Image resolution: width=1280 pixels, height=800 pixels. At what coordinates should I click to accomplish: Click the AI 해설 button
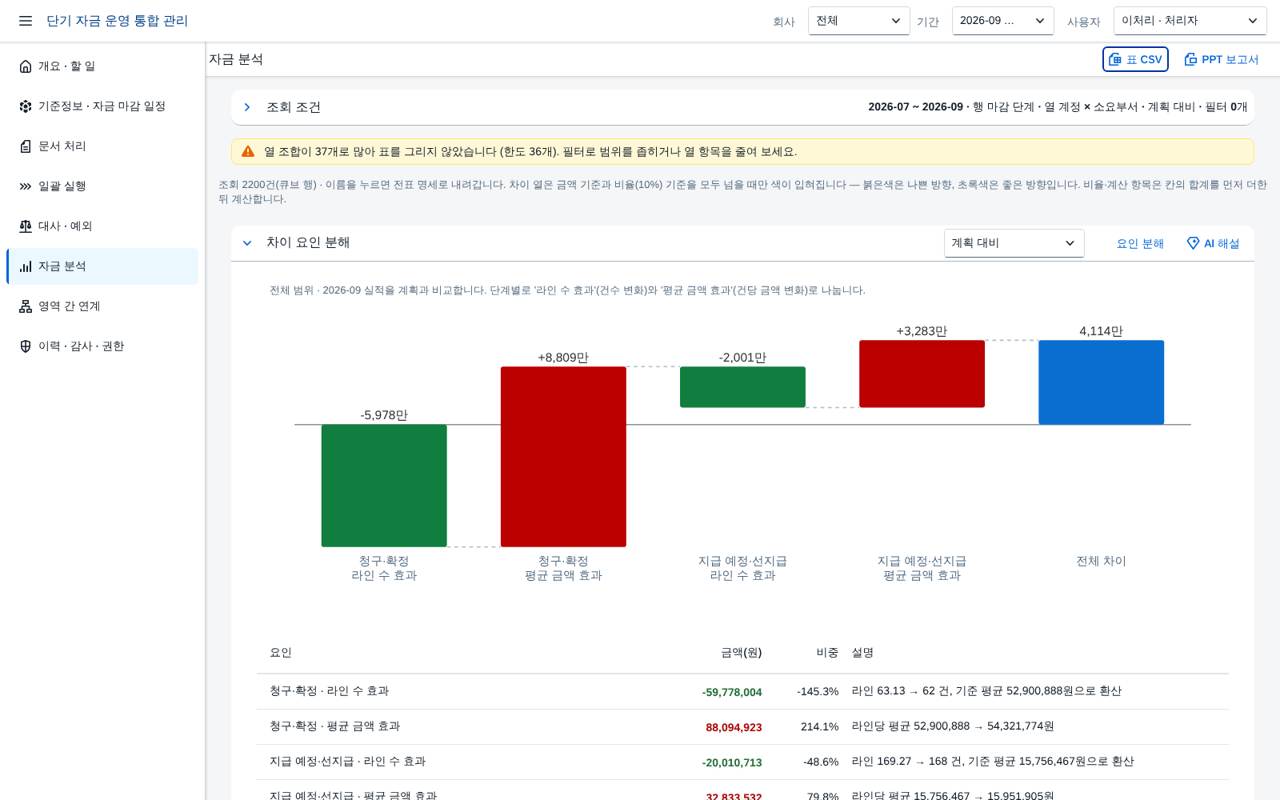(x=1213, y=243)
